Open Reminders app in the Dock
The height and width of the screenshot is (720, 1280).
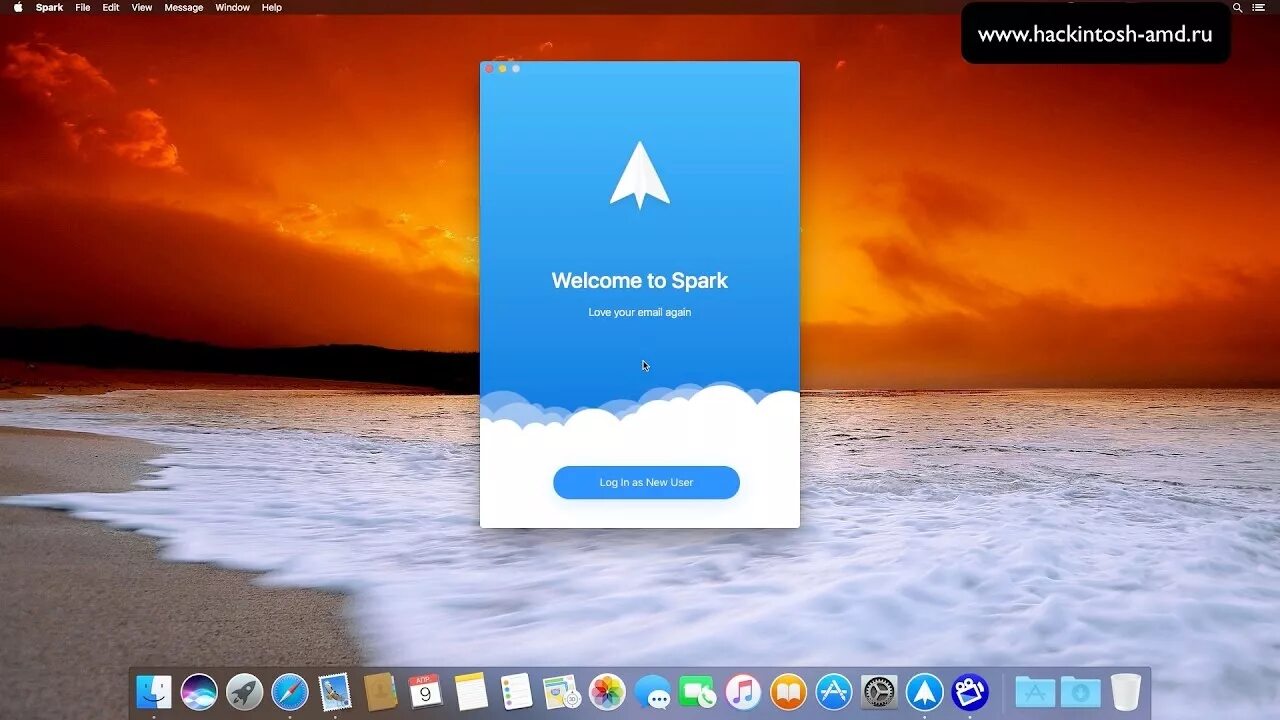click(x=516, y=692)
